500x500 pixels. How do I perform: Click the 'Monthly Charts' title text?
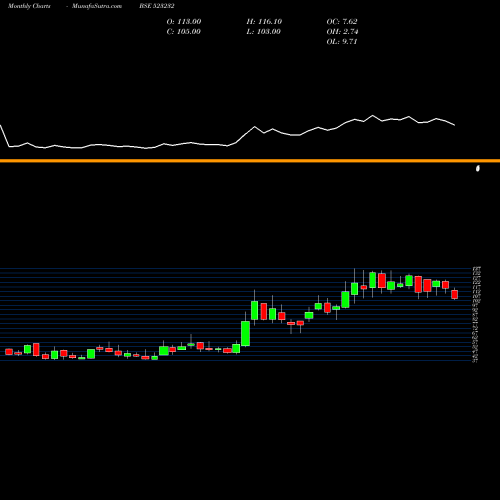(x=29, y=6)
